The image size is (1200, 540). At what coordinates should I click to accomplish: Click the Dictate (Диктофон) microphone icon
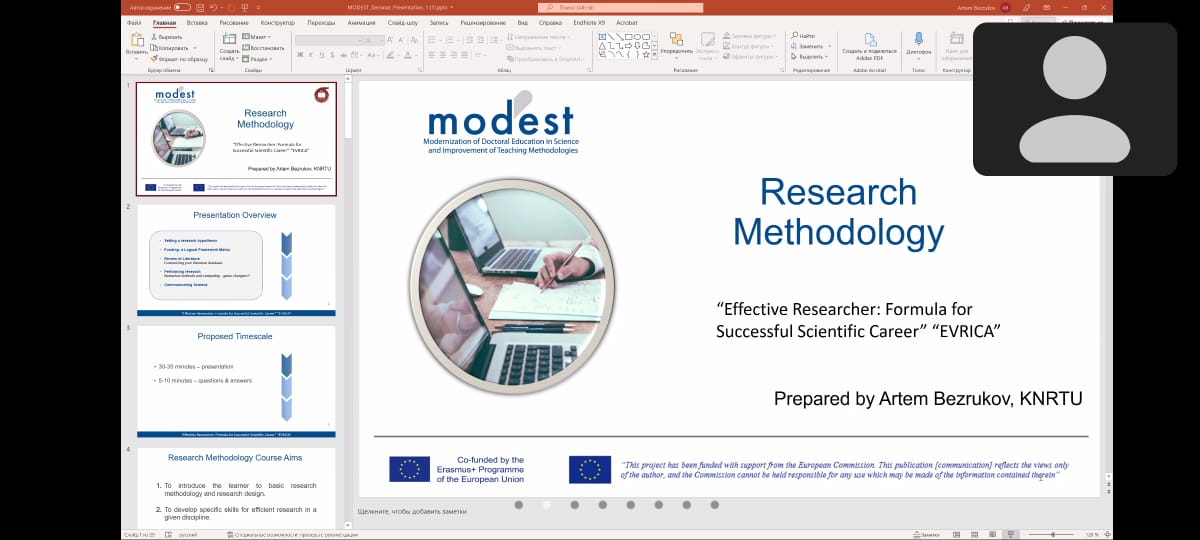pos(918,40)
